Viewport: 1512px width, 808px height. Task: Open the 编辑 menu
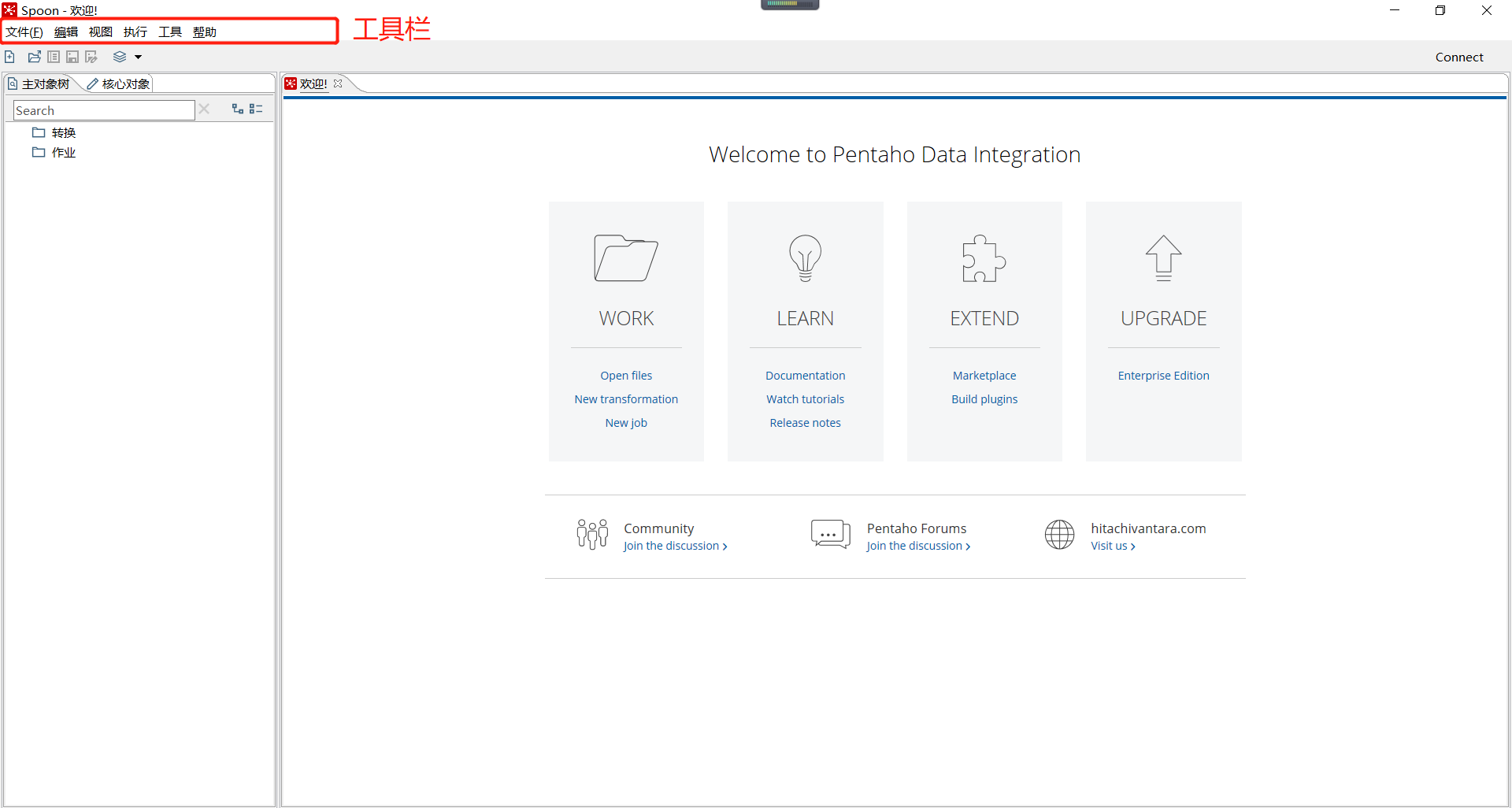click(x=66, y=32)
